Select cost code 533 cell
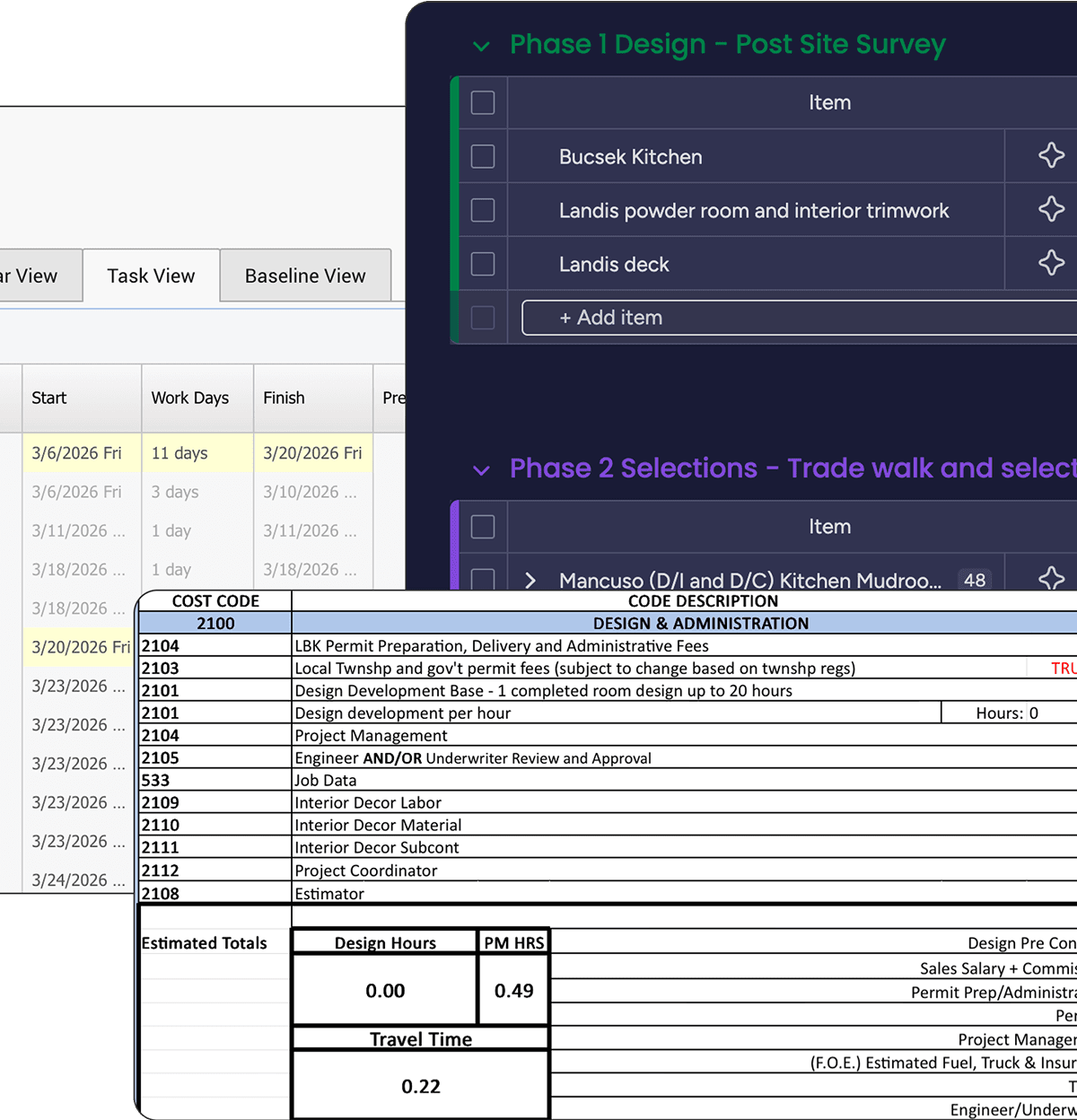 tap(215, 780)
